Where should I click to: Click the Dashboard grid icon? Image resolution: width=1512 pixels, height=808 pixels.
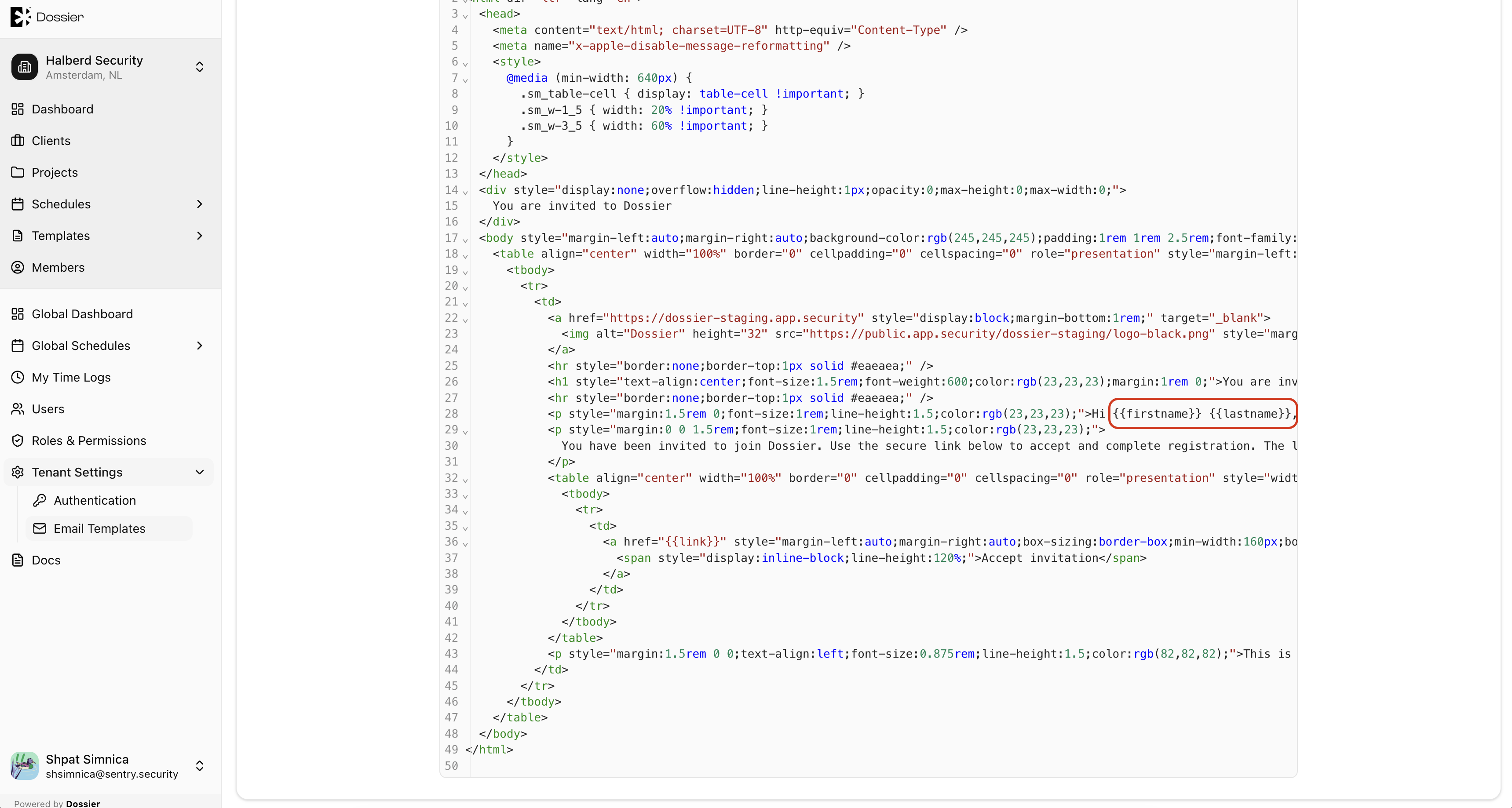[x=18, y=109]
